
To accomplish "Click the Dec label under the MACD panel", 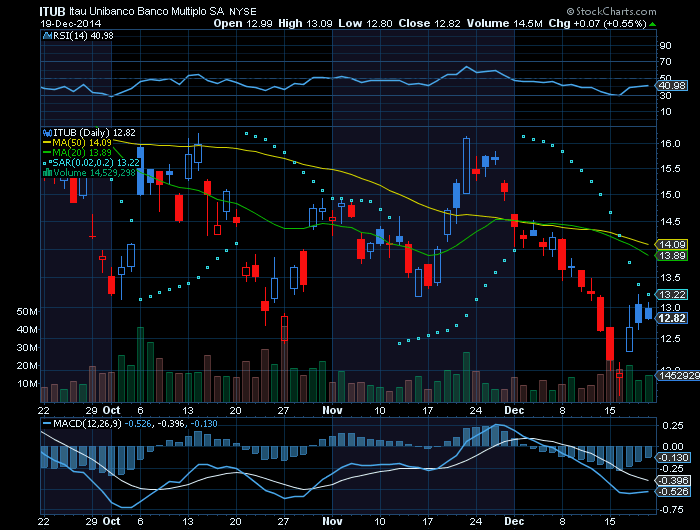I will click(x=514, y=522).
